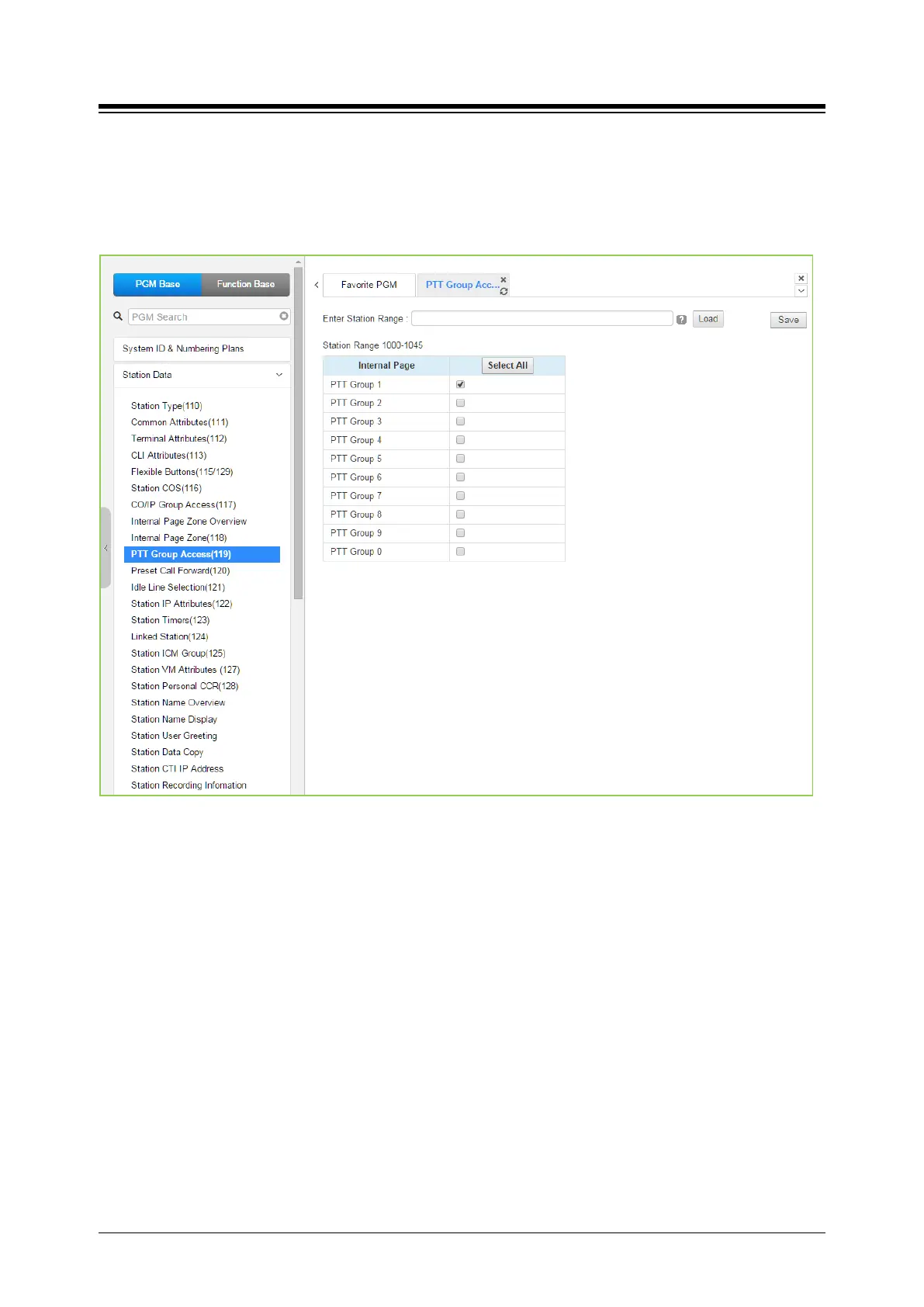Open Flexible Buttons(115/129)
Image resolution: width=924 pixels, height=1307 pixels.
point(182,472)
